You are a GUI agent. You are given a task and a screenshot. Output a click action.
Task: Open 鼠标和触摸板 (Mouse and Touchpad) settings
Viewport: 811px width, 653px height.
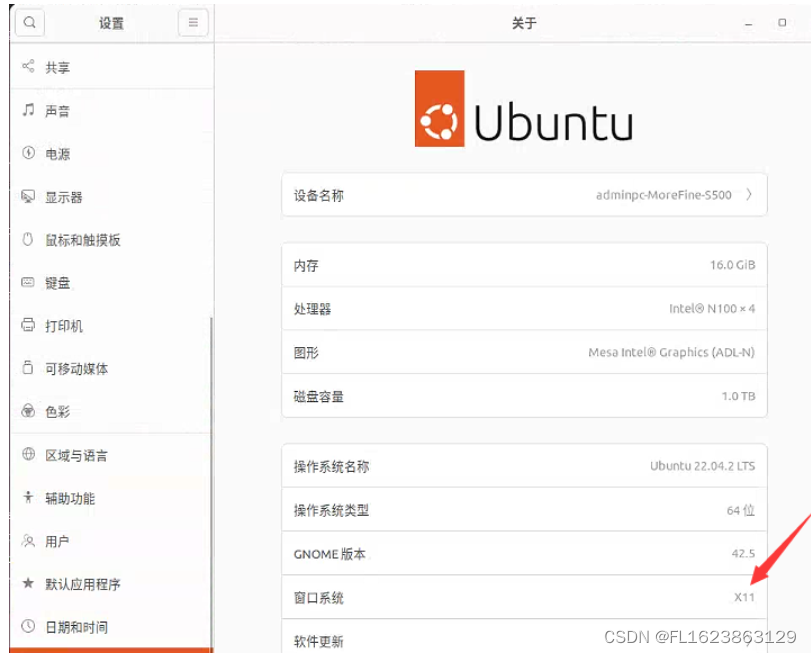click(x=82, y=239)
